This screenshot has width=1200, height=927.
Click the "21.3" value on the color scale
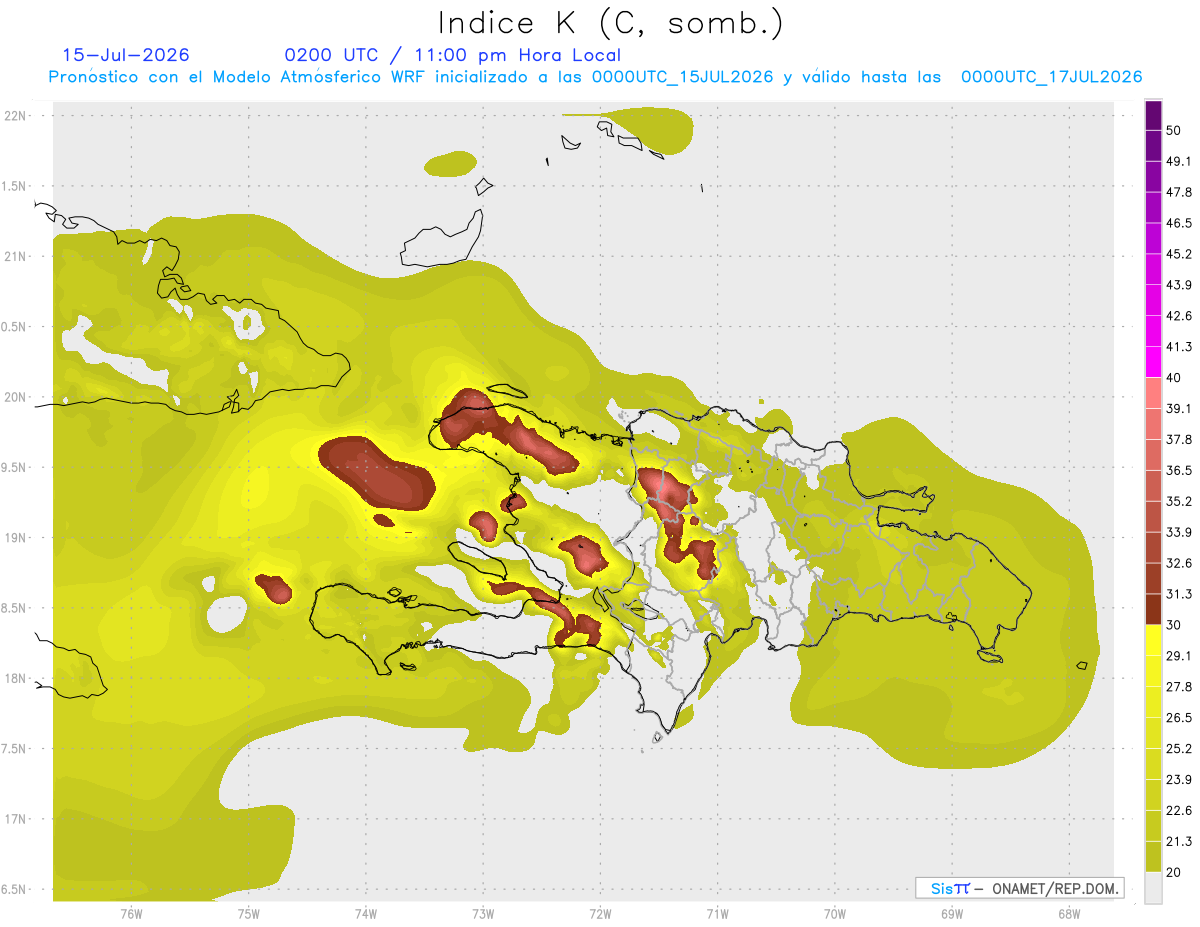1178,842
